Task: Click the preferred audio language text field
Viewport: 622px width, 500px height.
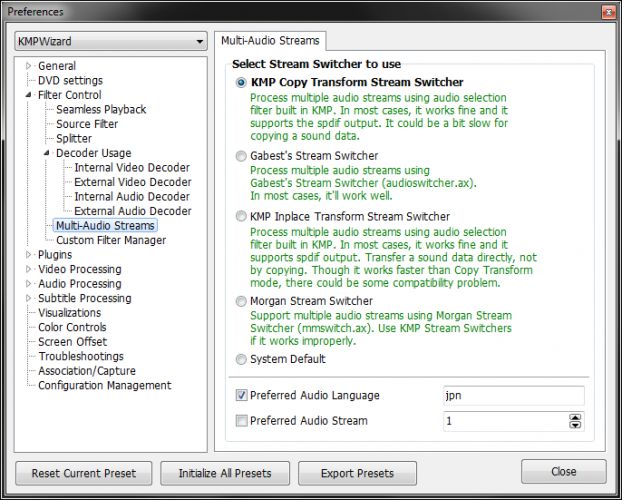Action: [x=514, y=395]
